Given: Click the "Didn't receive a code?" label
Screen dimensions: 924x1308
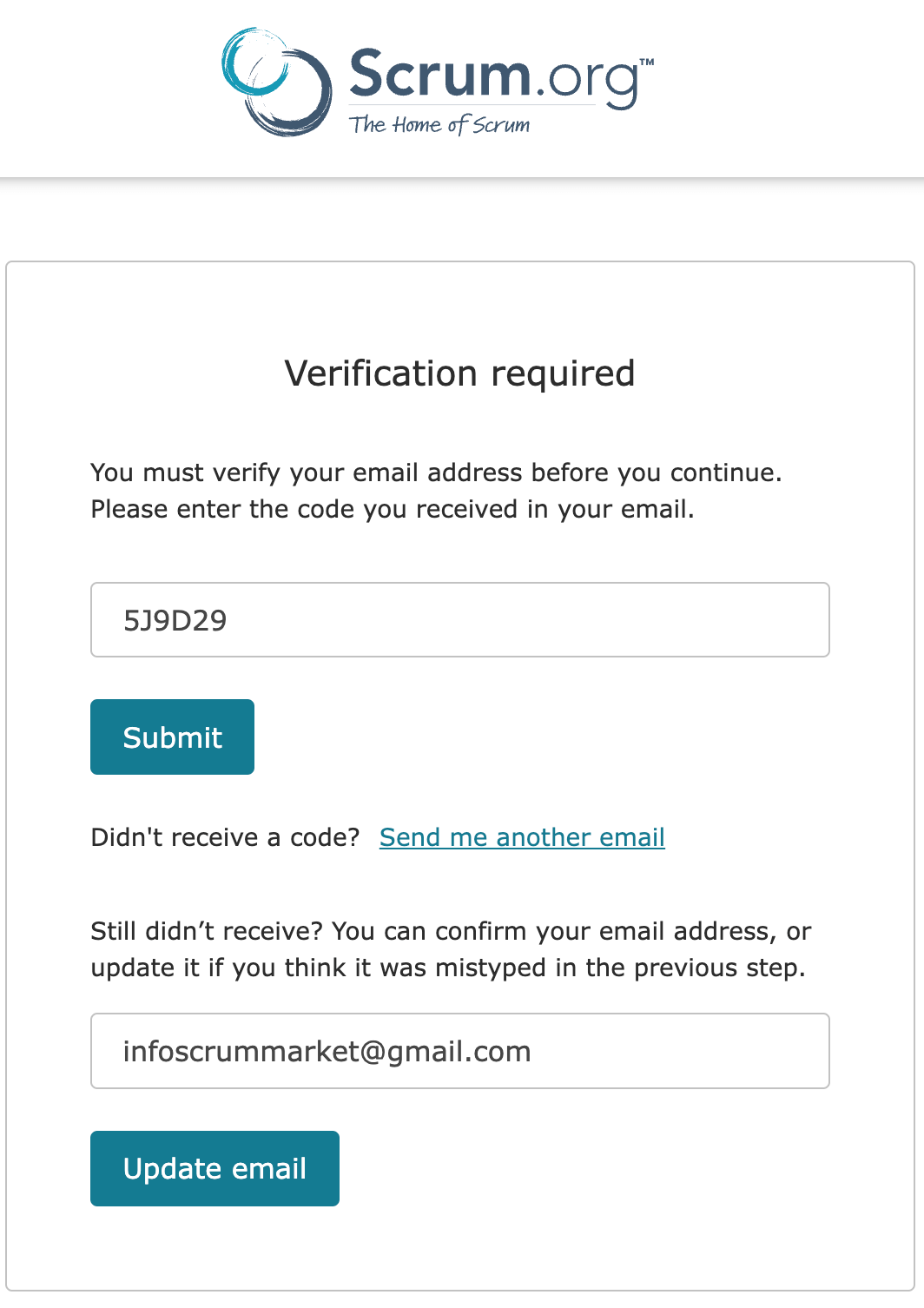Looking at the screenshot, I should point(225,837).
